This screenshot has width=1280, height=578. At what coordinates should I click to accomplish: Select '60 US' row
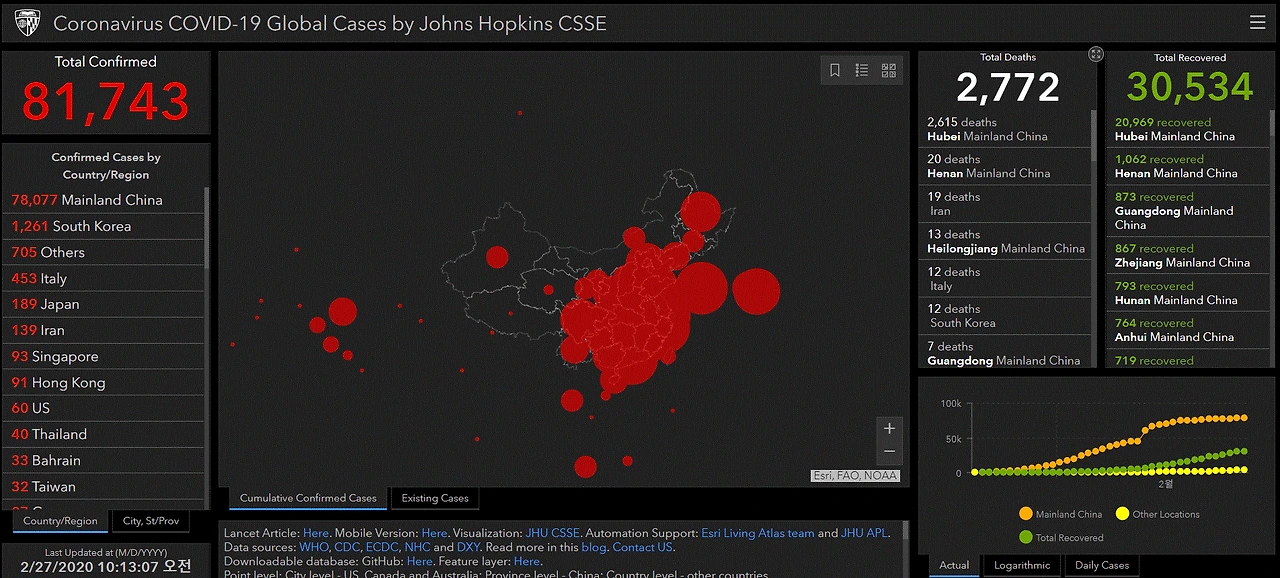pos(104,408)
